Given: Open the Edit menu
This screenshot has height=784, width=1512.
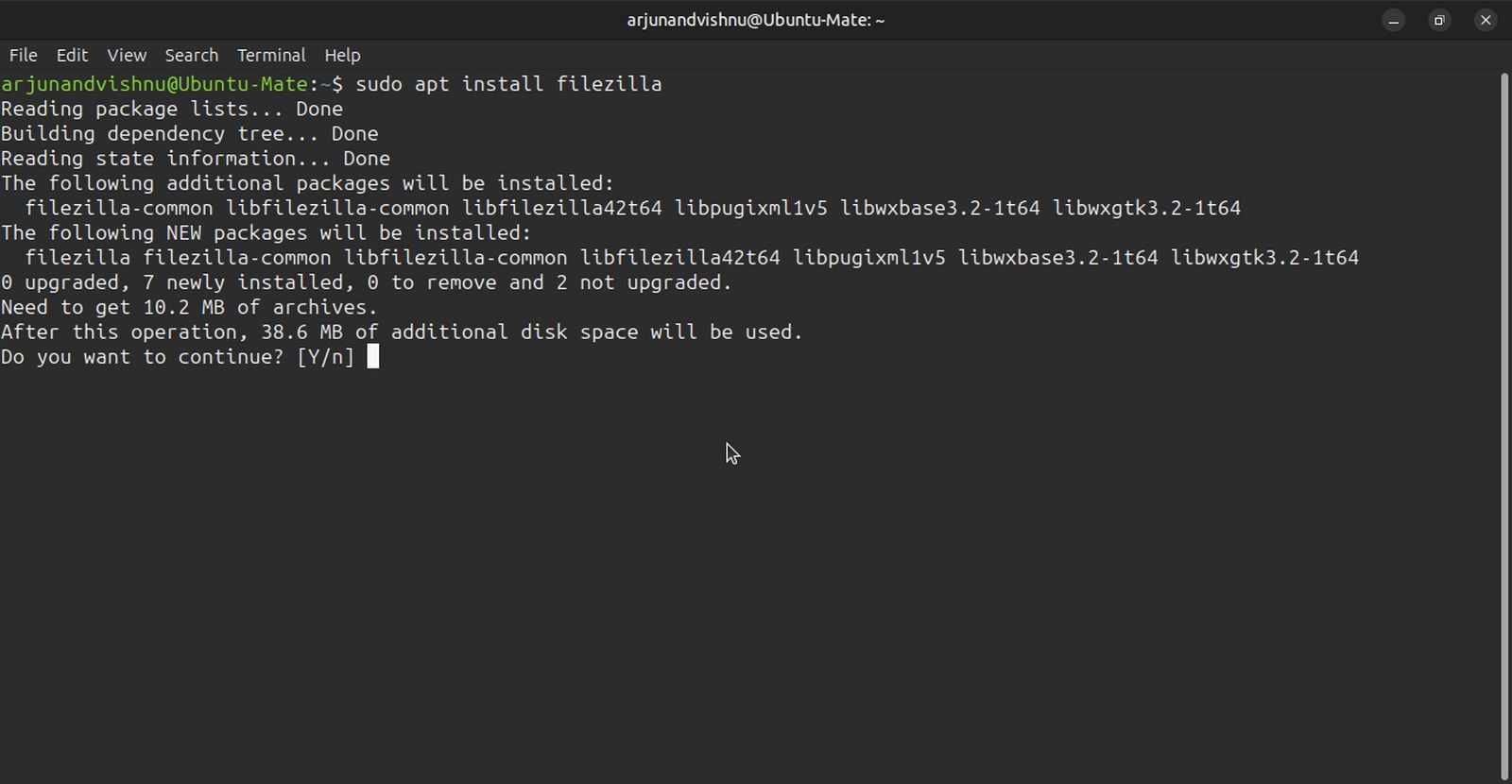Looking at the screenshot, I should point(72,55).
